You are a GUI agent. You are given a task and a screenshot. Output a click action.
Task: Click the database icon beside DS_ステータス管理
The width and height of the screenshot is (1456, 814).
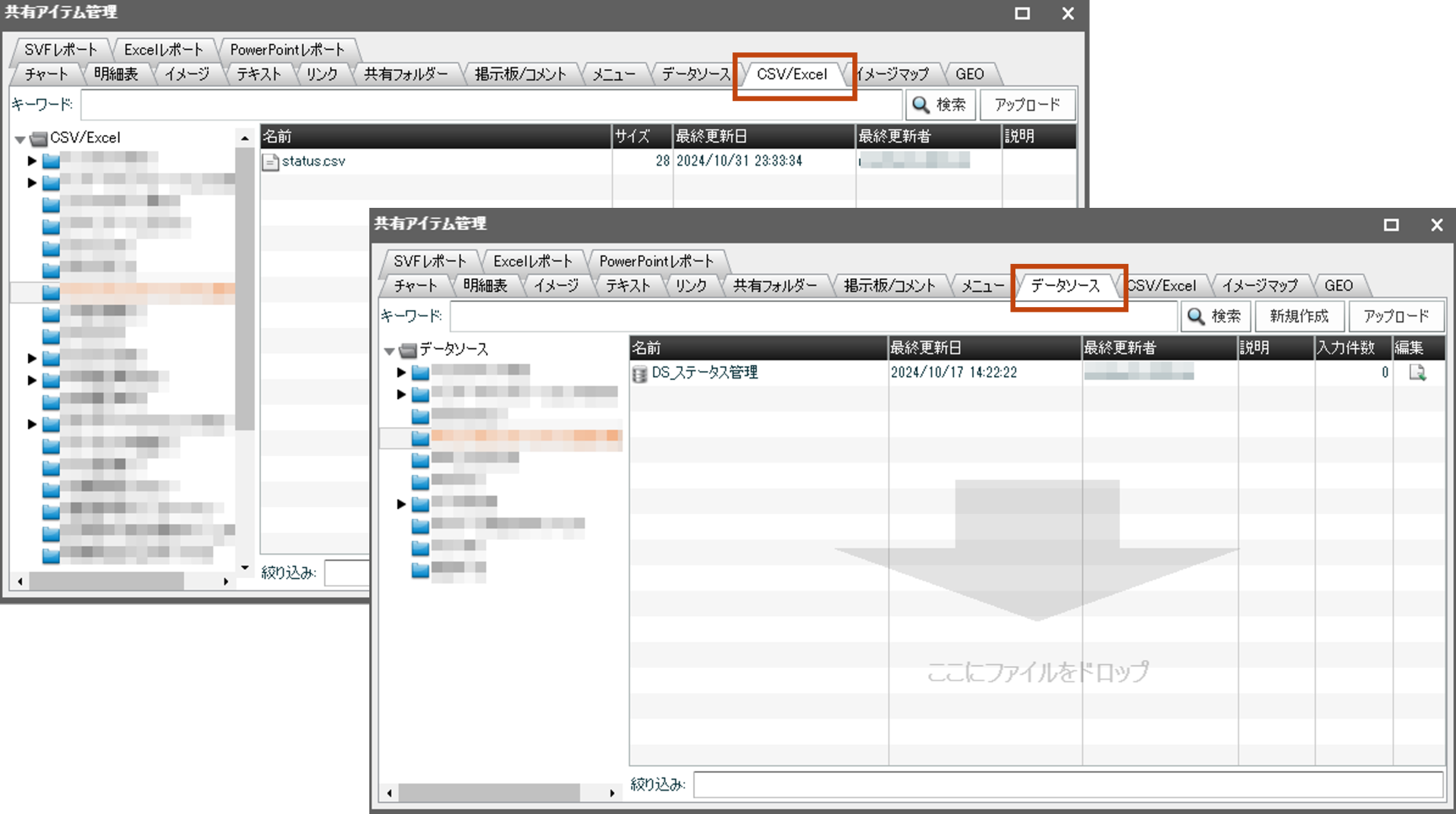[x=639, y=373]
